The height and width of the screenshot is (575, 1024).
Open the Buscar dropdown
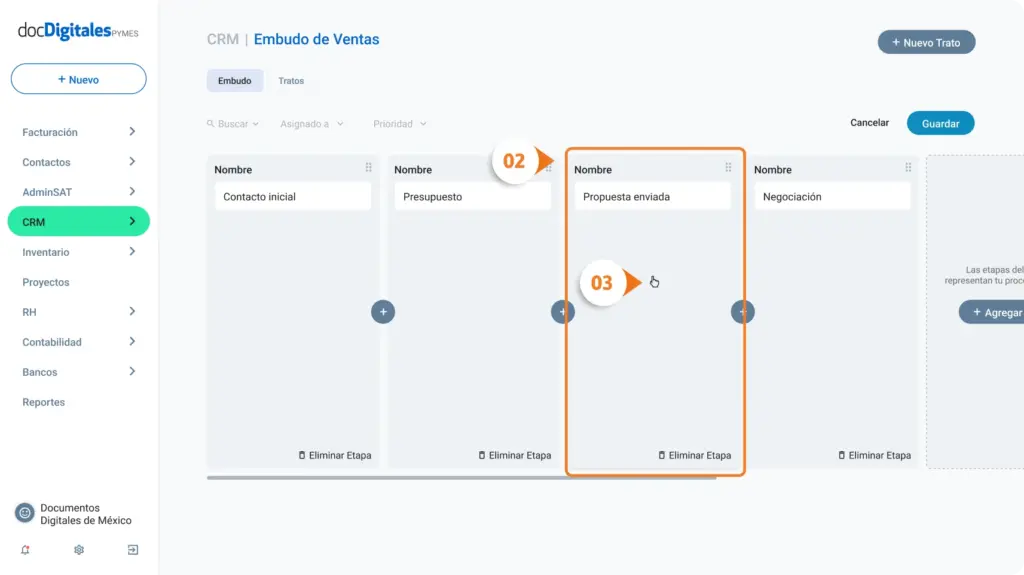(x=233, y=123)
